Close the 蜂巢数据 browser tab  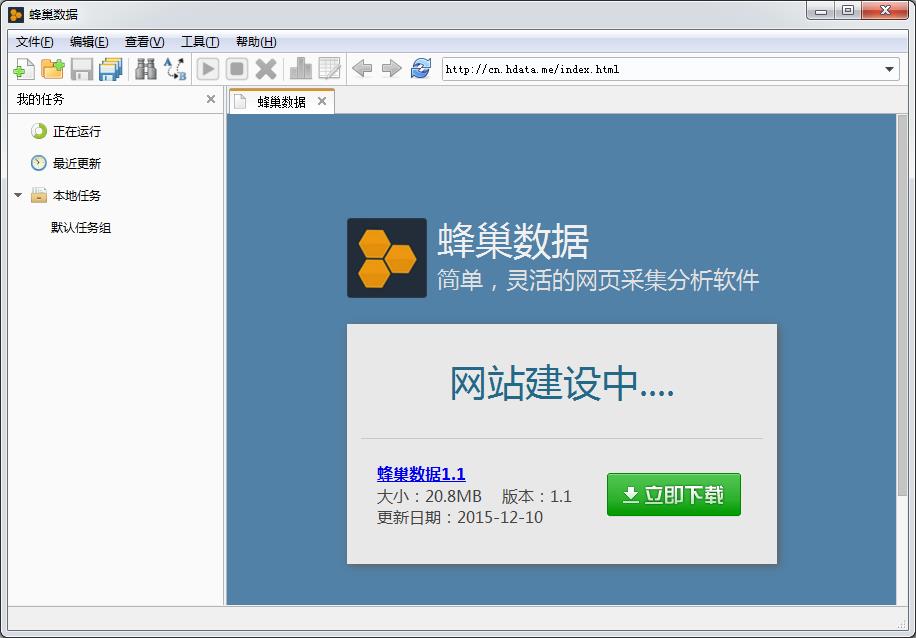pyautogui.click(x=322, y=101)
